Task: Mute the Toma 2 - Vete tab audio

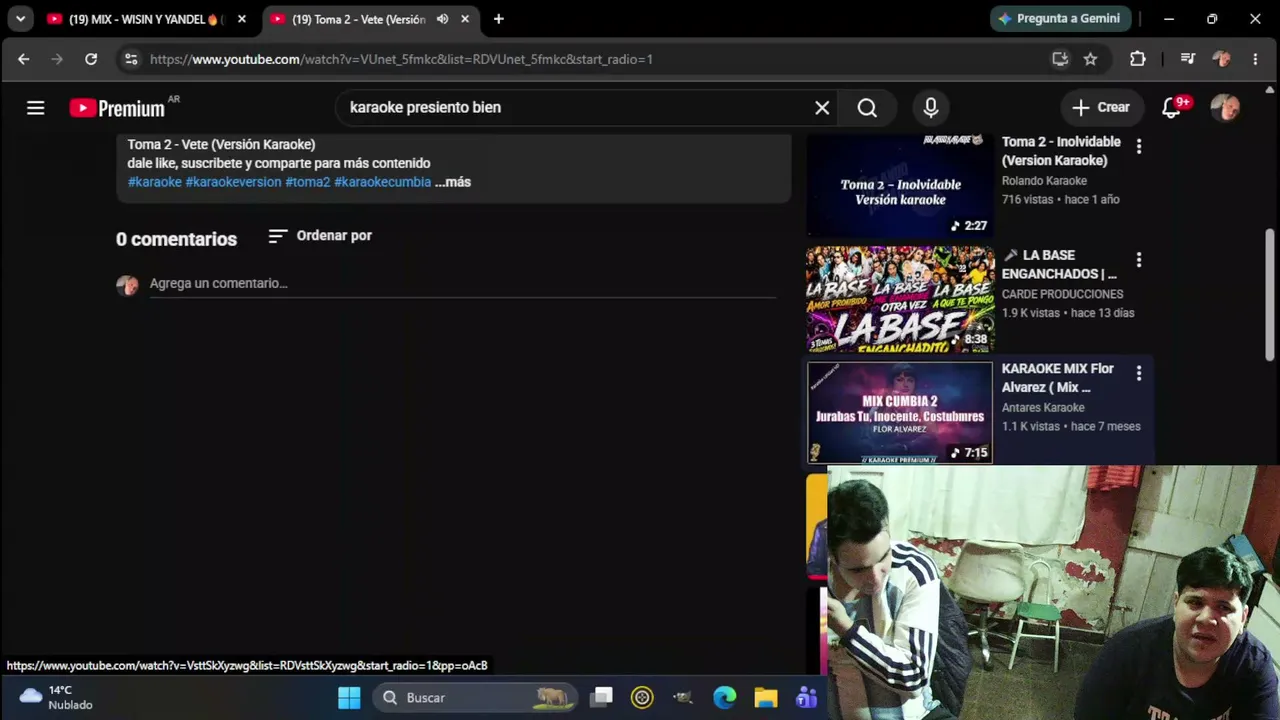Action: [x=442, y=19]
